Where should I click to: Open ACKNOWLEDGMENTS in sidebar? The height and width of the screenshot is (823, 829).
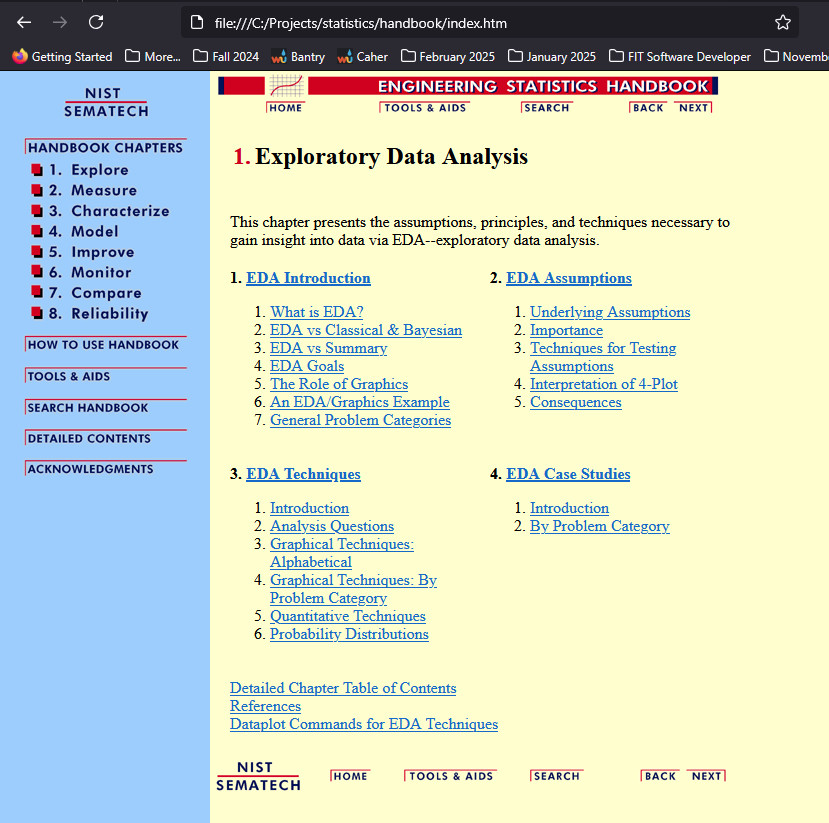coord(105,469)
